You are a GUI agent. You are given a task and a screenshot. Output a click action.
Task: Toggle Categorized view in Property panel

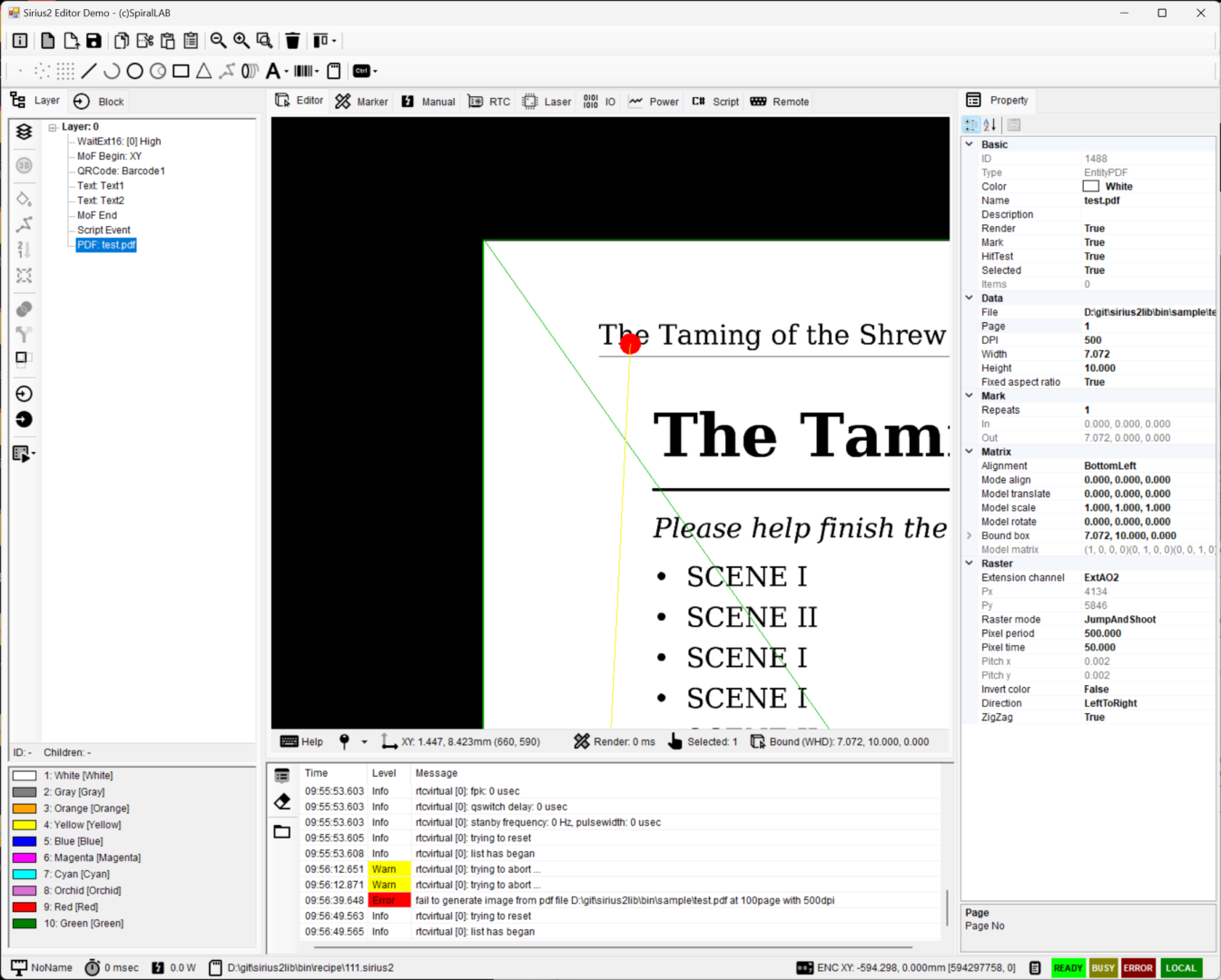(971, 125)
